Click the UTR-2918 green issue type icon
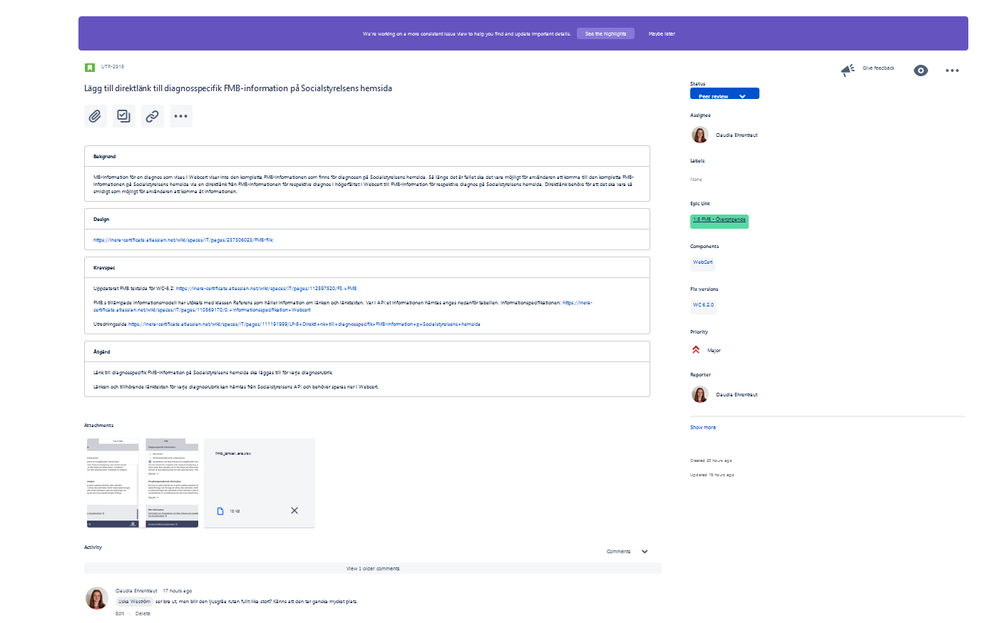999x623 pixels. 87,67
